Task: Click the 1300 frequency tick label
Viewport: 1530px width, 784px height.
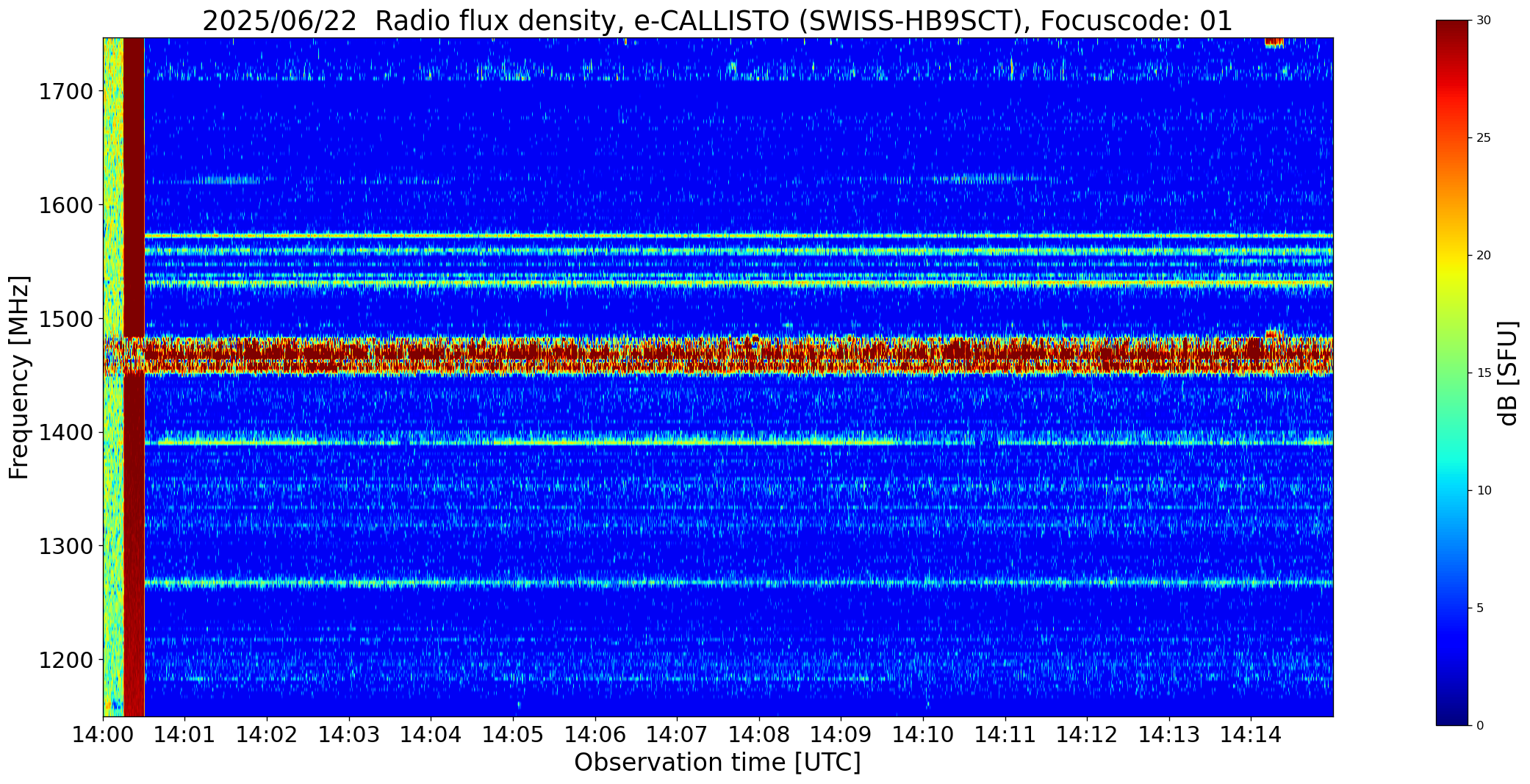Action: pyautogui.click(x=65, y=546)
